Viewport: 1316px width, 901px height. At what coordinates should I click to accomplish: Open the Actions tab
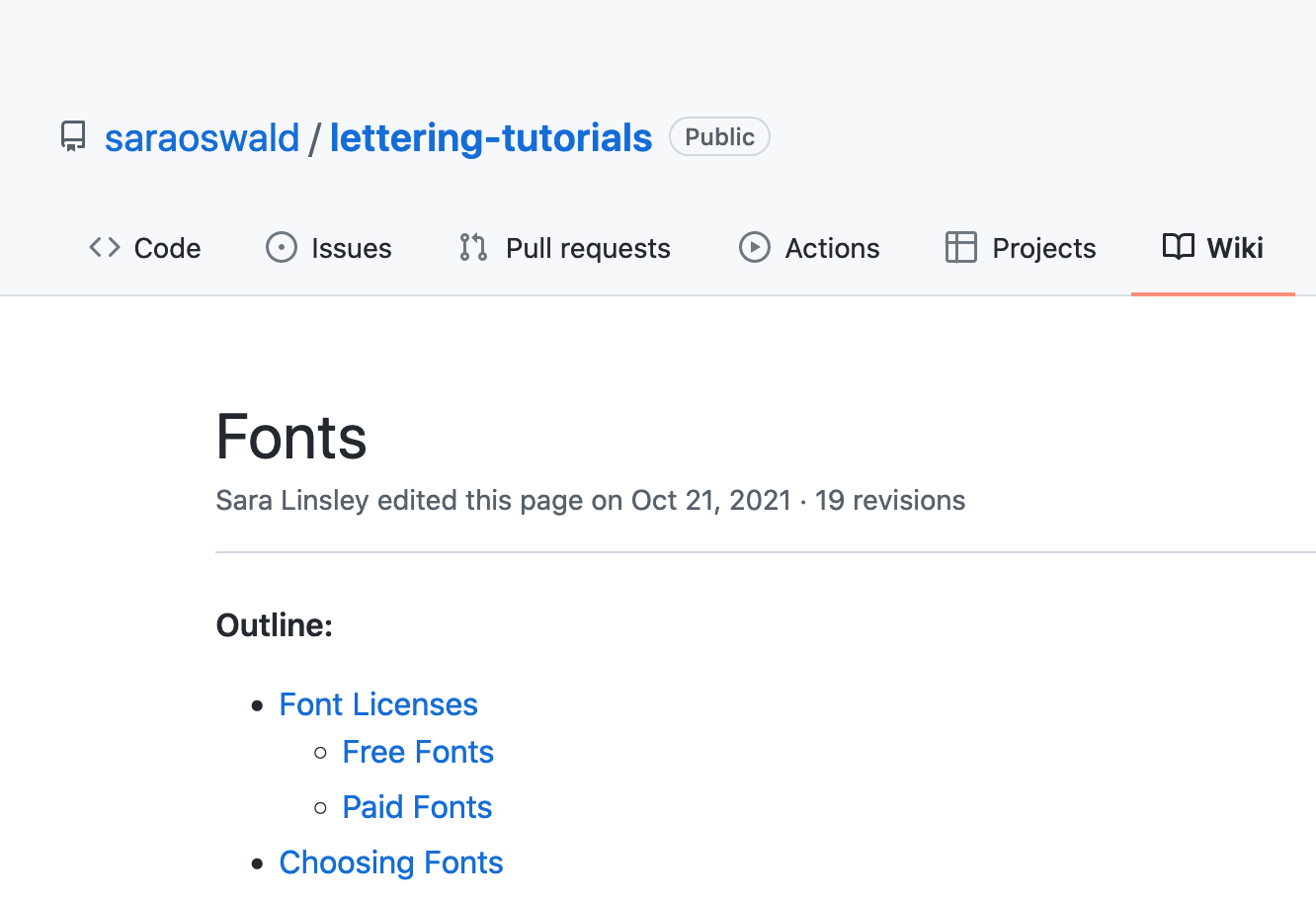click(832, 248)
